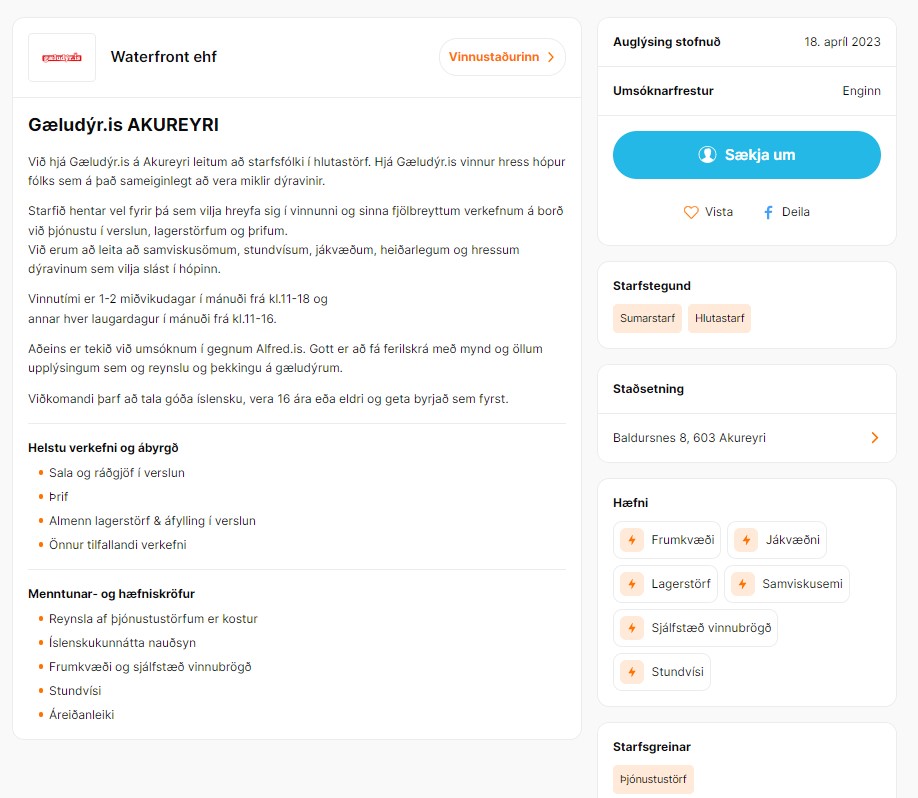Expand location arrow for Baldursnes 8
The height and width of the screenshot is (798, 918).
875,437
